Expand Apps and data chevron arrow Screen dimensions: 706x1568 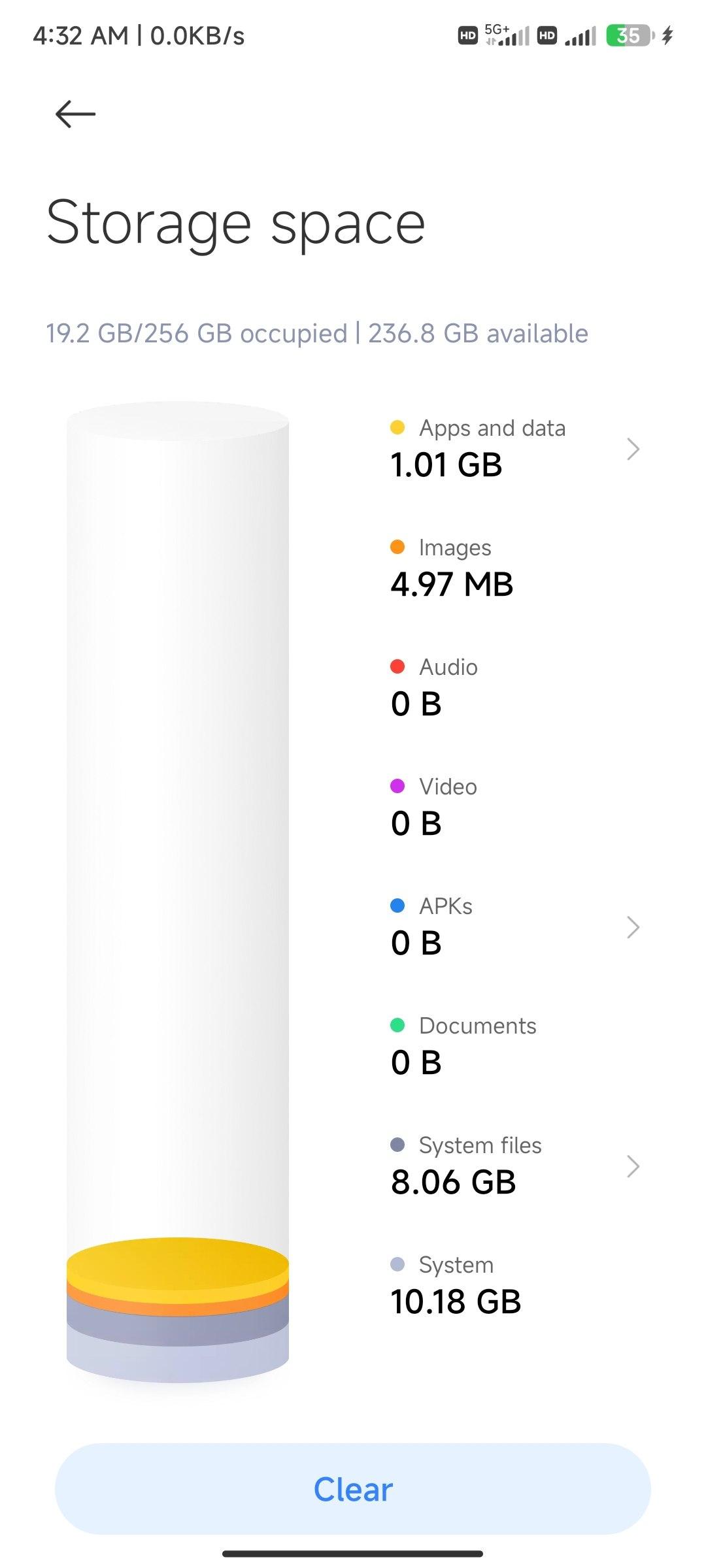pyautogui.click(x=632, y=449)
